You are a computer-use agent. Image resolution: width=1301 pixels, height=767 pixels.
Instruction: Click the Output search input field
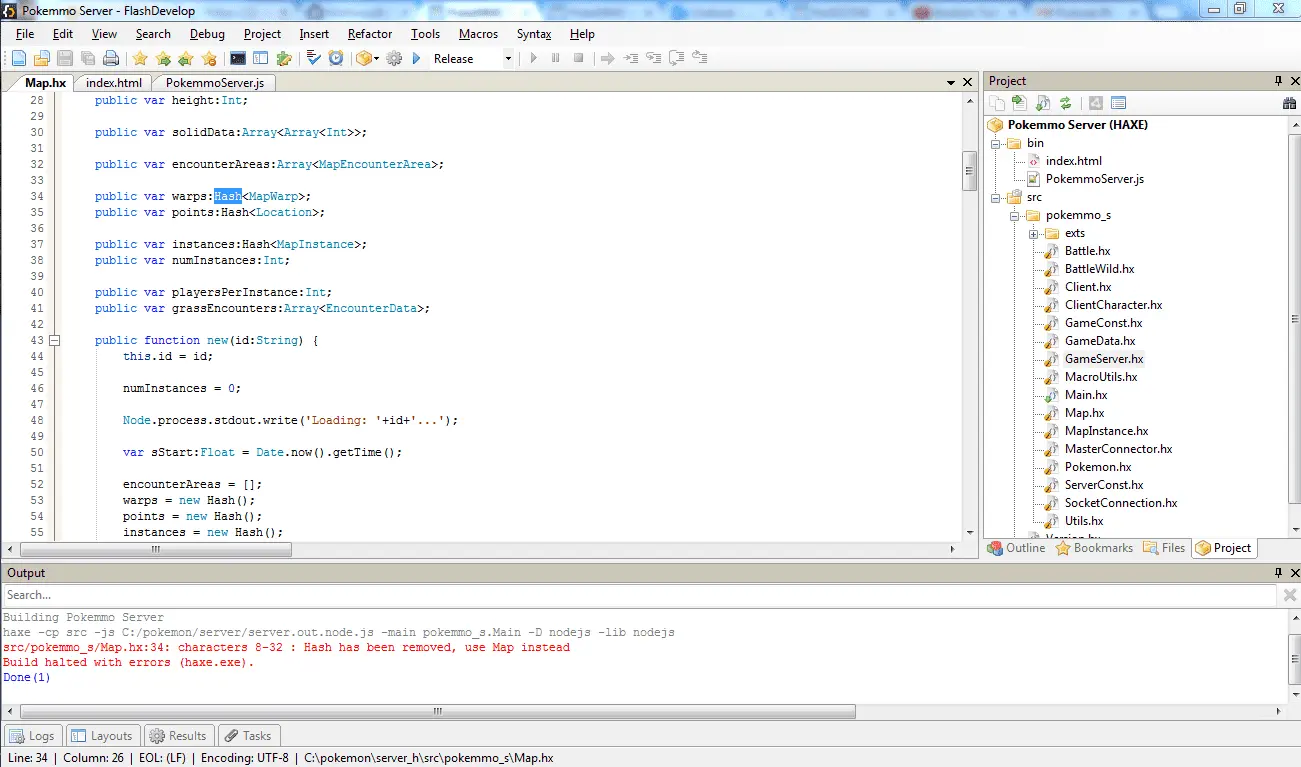(640, 595)
